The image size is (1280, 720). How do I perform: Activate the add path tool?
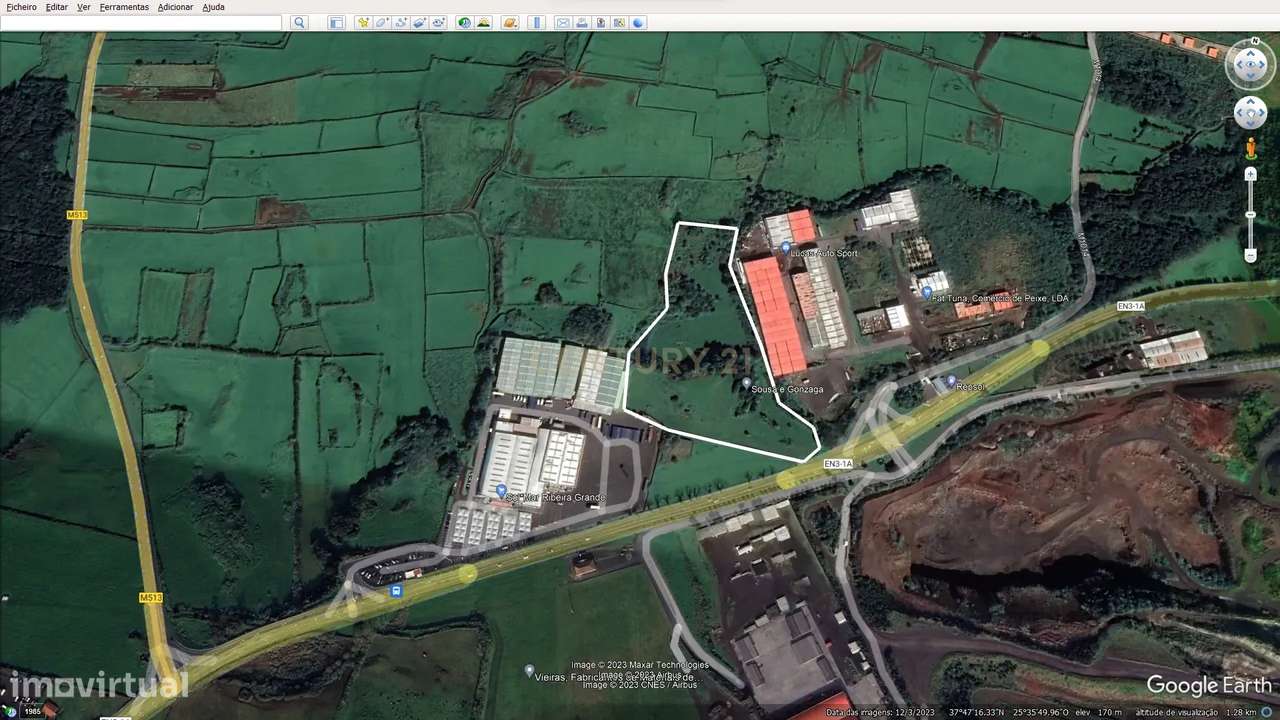coord(401,22)
